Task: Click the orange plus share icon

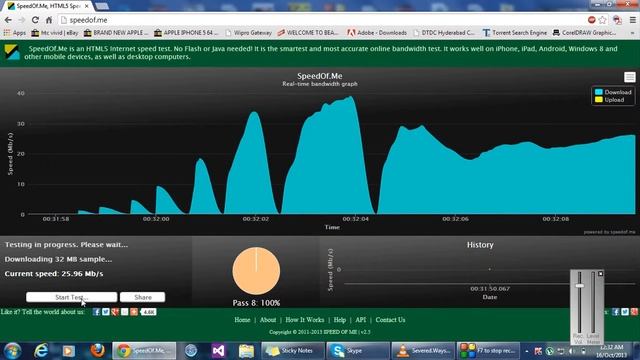Action: click(x=134, y=312)
